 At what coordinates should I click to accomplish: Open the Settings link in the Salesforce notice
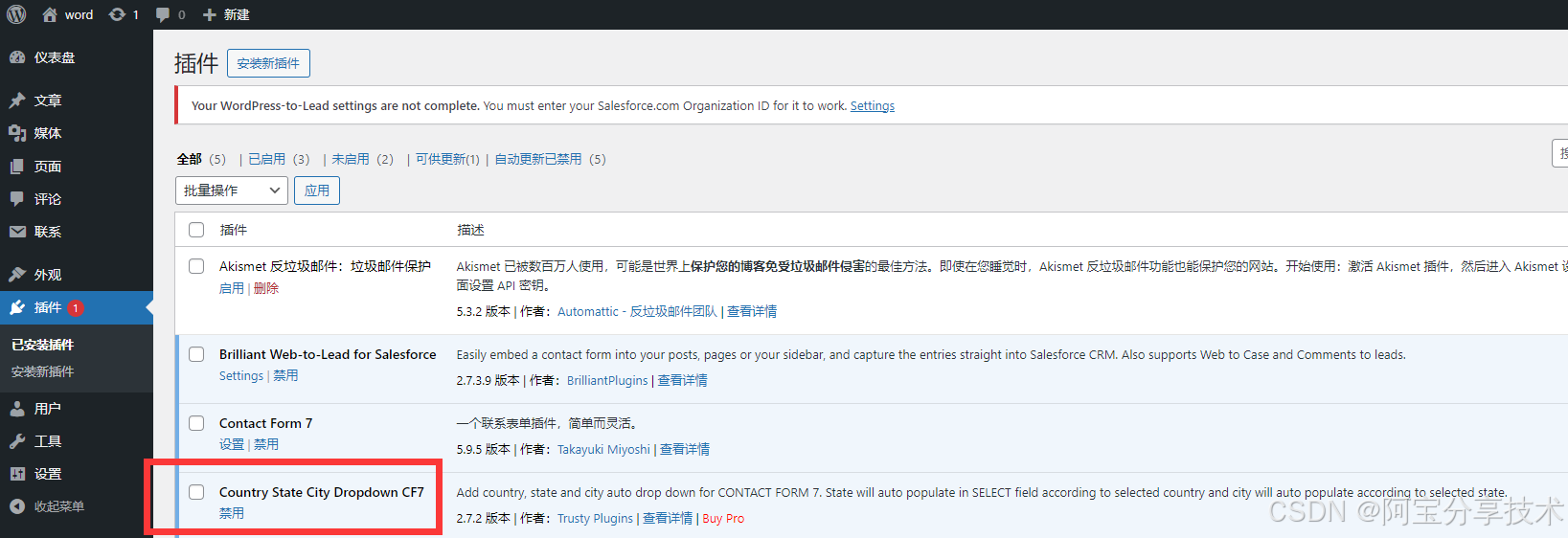[873, 106]
